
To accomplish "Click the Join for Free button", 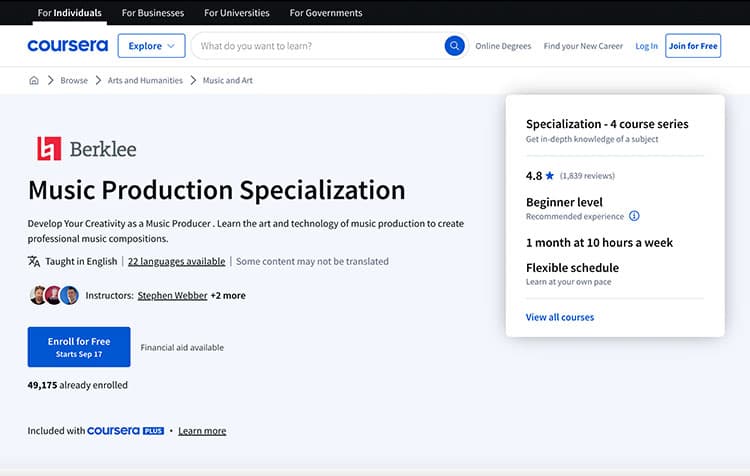I will tap(693, 46).
